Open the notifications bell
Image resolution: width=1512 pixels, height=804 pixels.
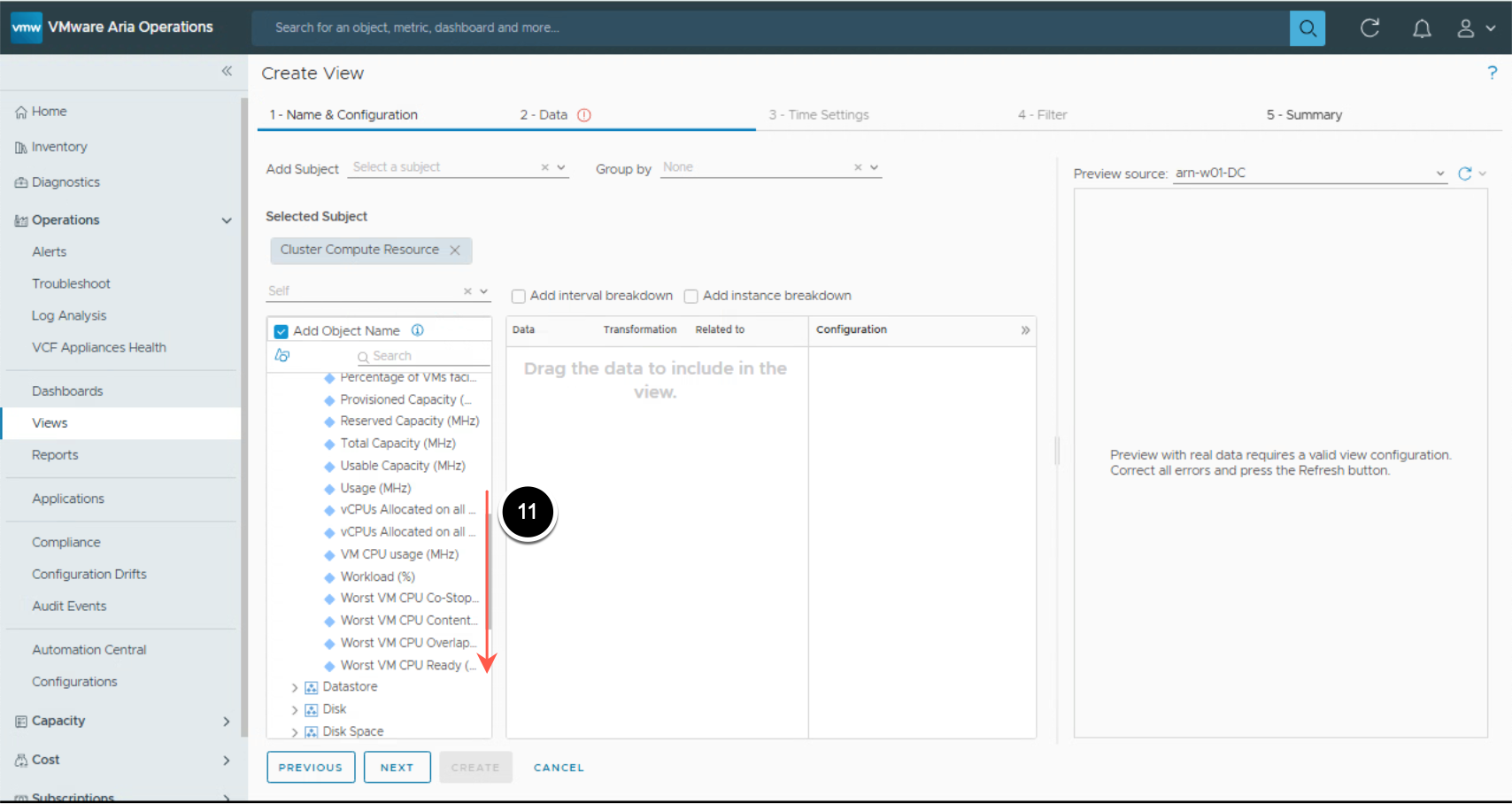[1421, 28]
